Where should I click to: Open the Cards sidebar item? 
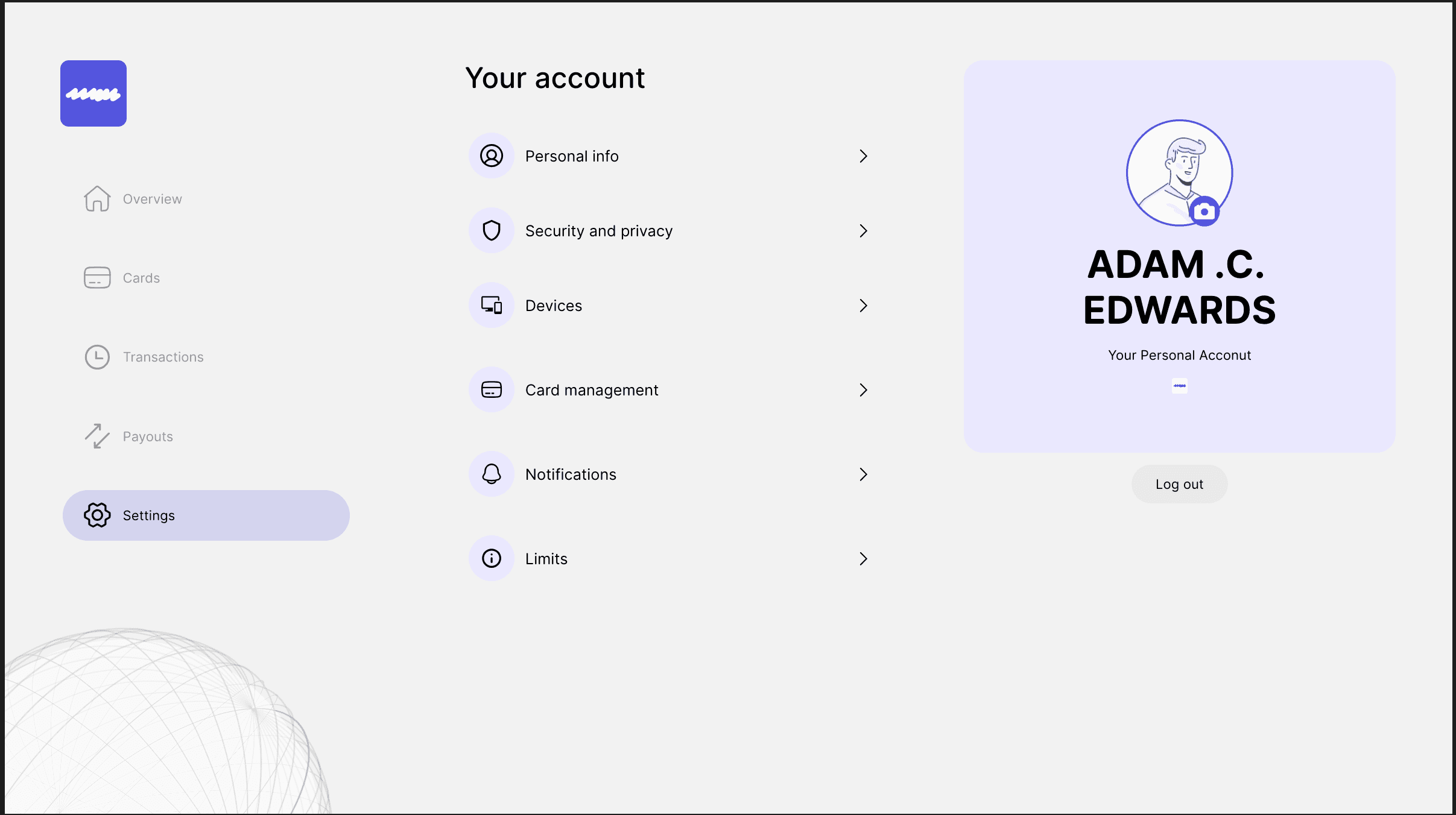141,278
